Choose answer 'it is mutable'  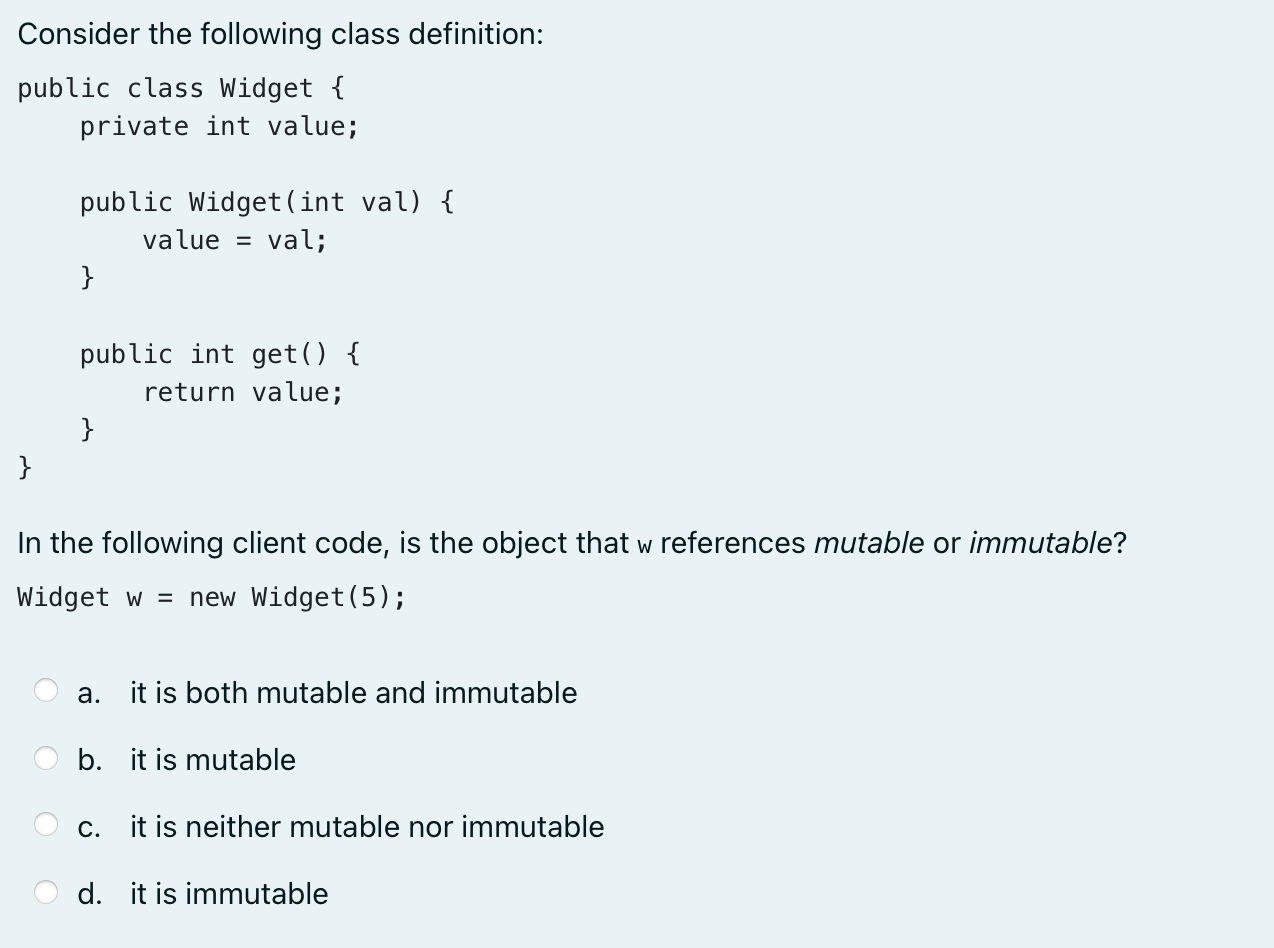point(213,760)
